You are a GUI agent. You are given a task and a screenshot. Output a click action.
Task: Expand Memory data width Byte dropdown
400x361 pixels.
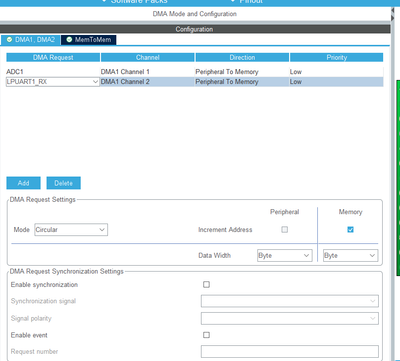pos(350,256)
